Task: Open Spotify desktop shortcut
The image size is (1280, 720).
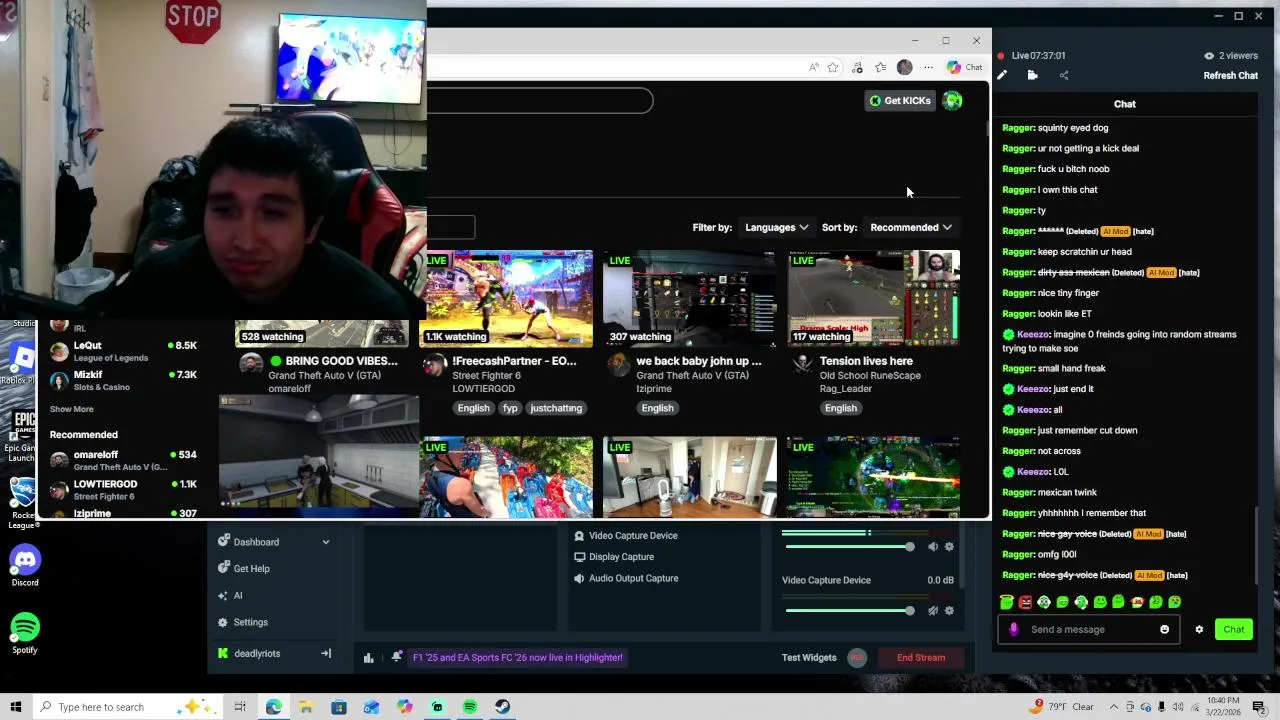Action: coord(25,634)
